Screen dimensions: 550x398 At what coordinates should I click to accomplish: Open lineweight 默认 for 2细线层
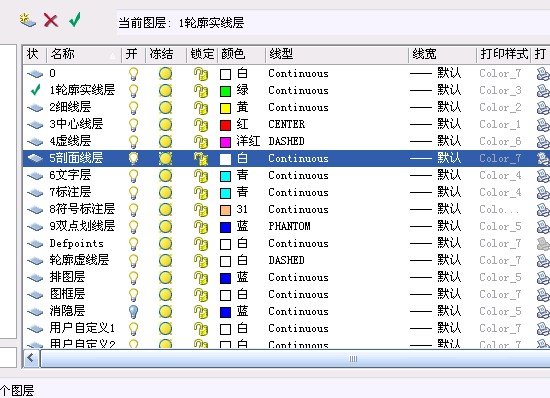pos(436,108)
